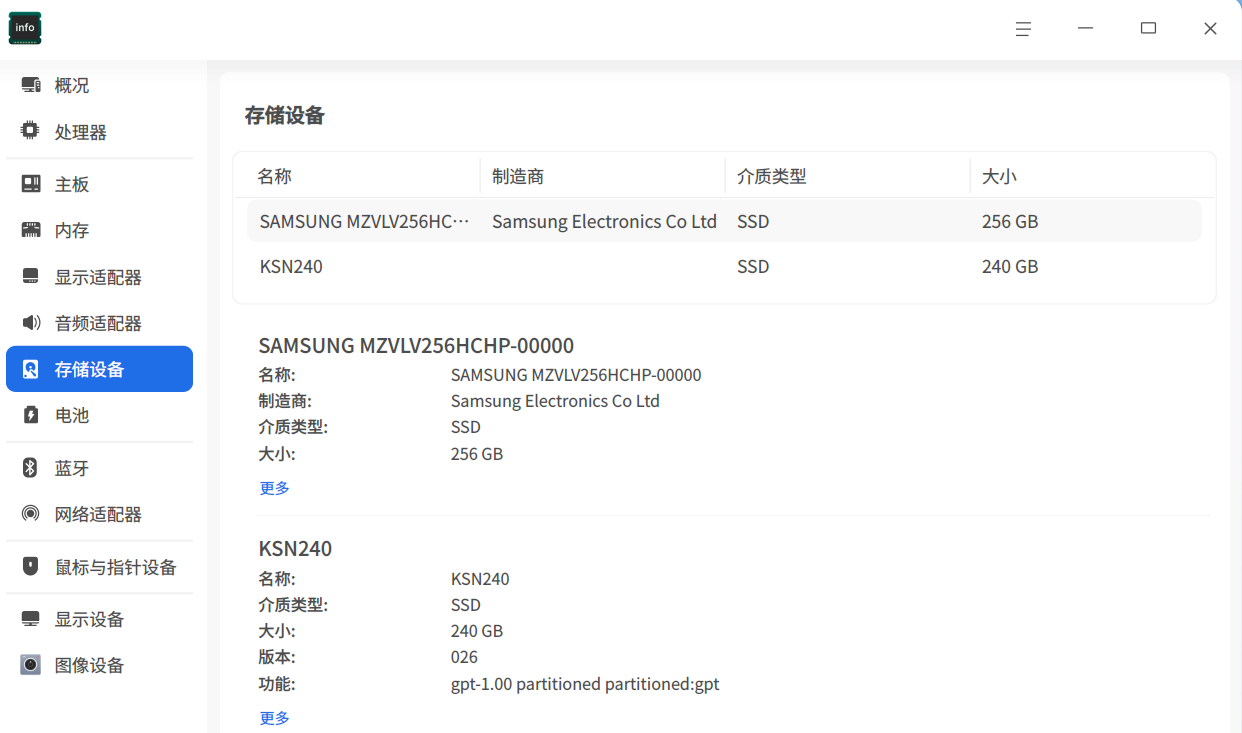Open the 概况 overview page
Viewport: 1242px width, 733px height.
(99, 86)
